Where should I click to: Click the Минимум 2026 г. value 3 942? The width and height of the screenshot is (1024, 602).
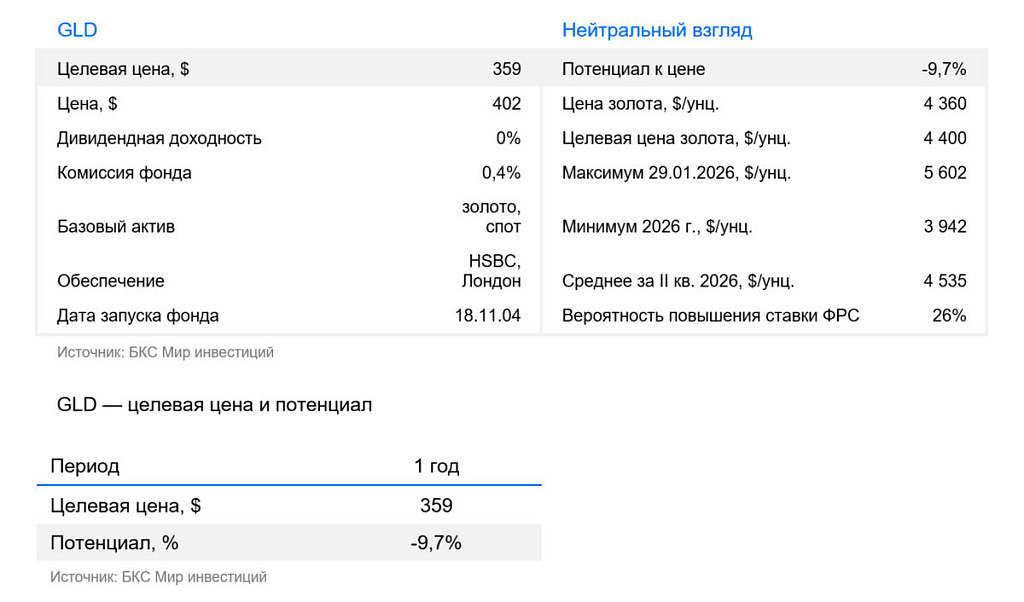944,227
